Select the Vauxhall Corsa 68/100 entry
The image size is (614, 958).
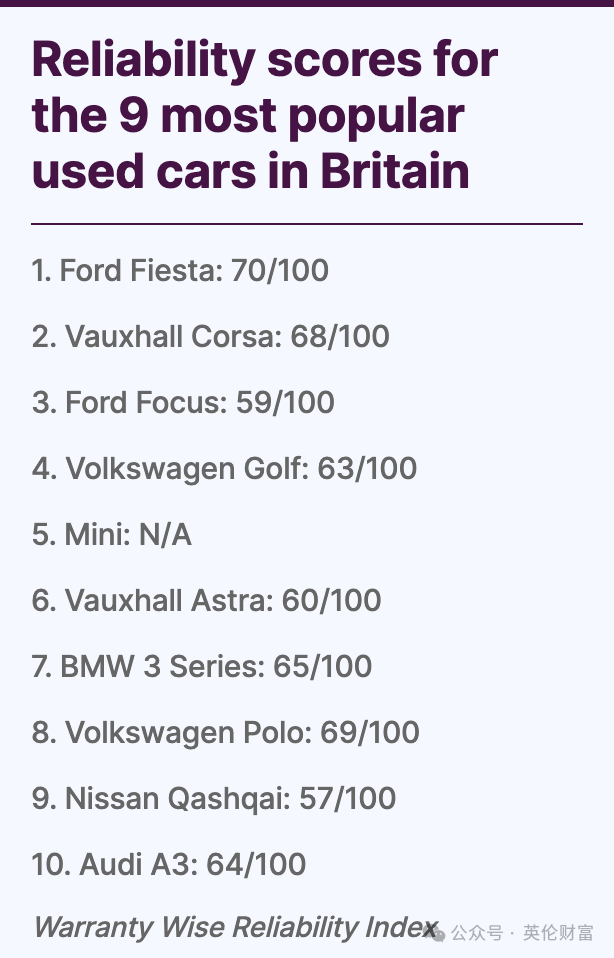coord(211,337)
